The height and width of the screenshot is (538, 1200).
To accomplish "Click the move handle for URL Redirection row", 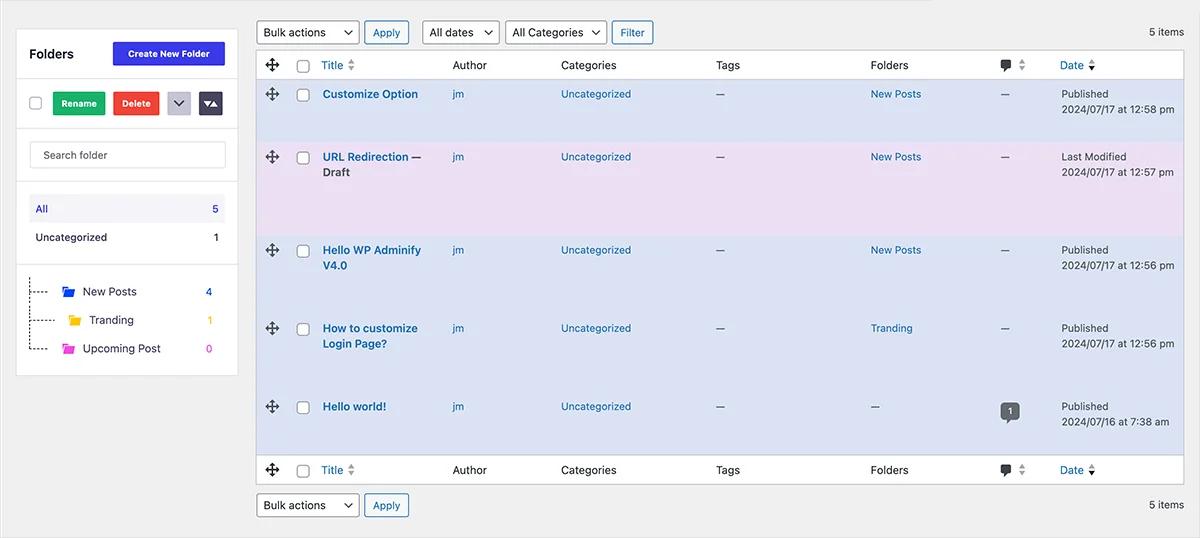I will point(272,157).
